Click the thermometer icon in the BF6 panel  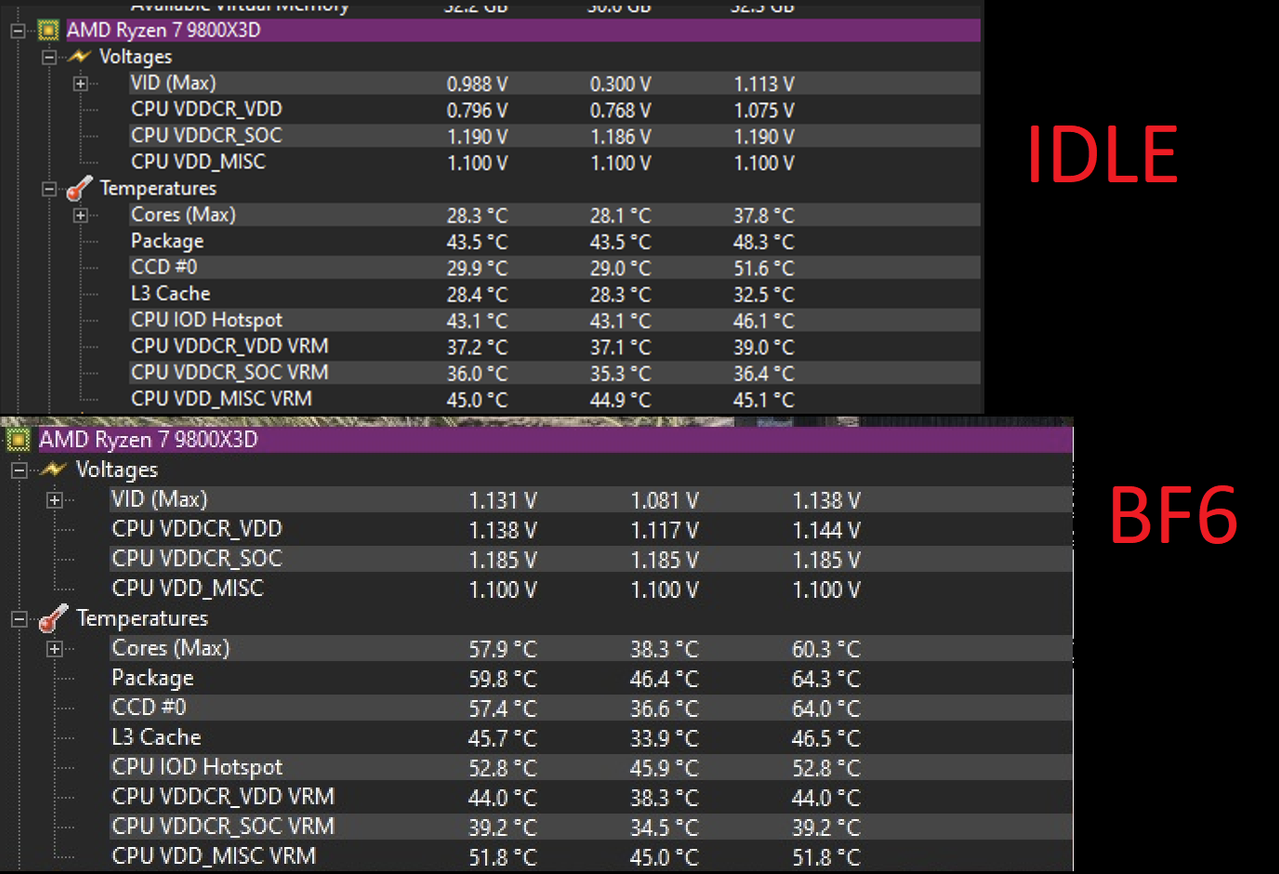click(53, 619)
